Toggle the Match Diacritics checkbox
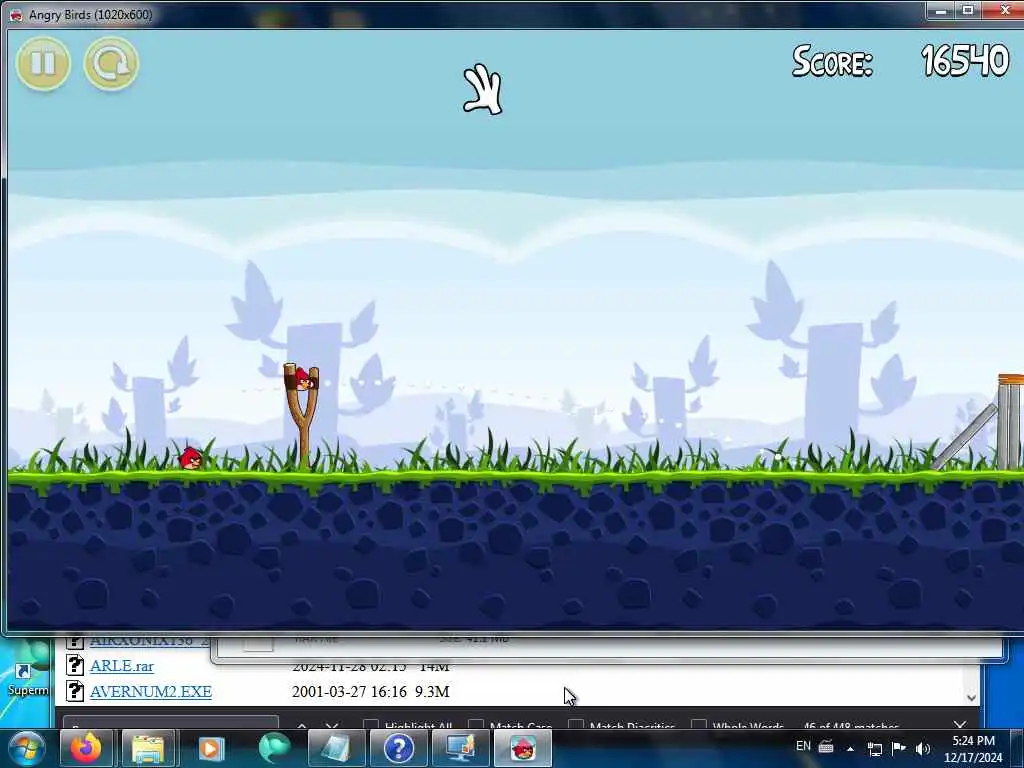Viewport: 1024px width, 768px height. coord(576,725)
